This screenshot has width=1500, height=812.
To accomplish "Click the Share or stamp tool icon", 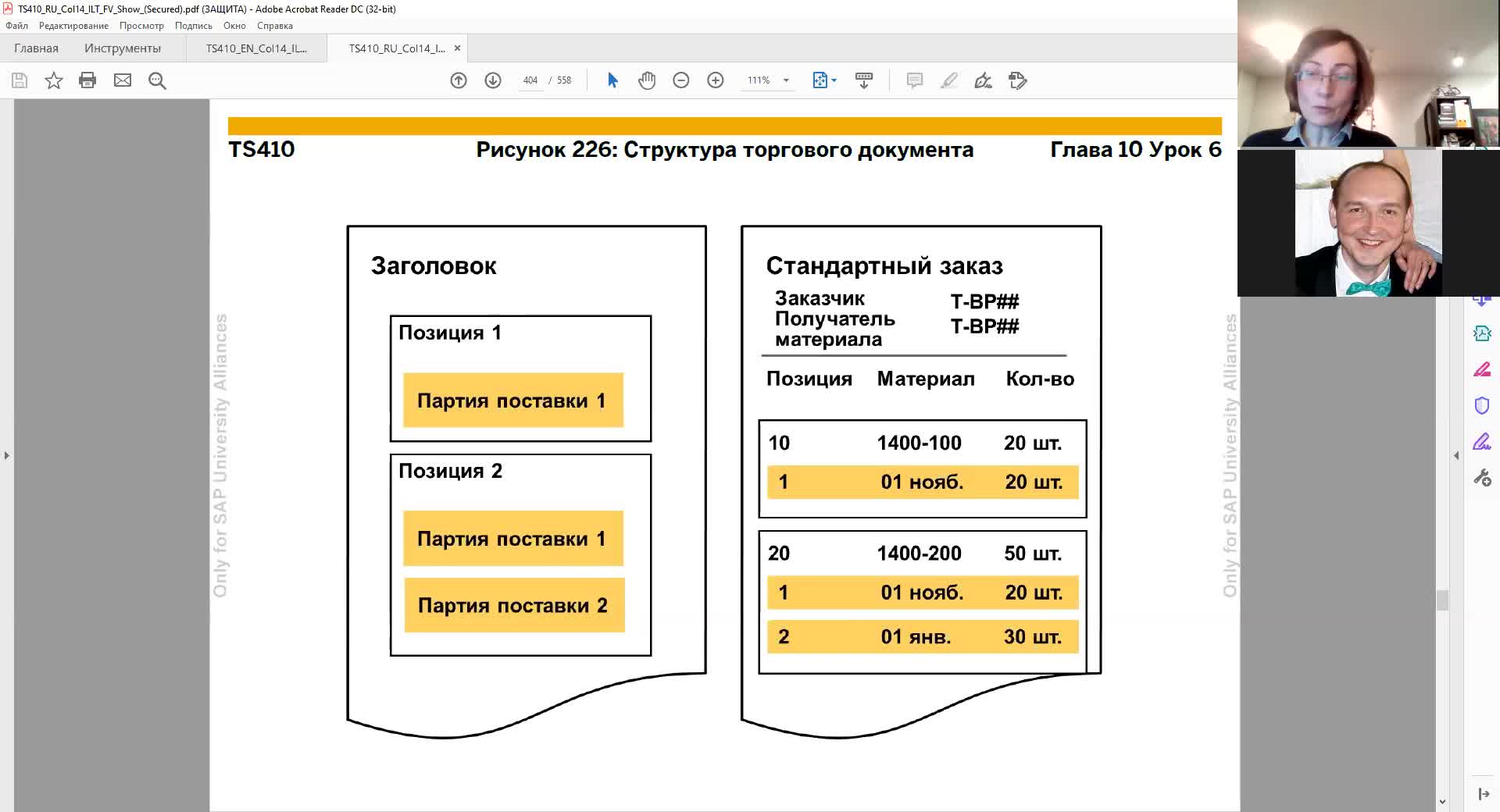I will tap(1017, 80).
